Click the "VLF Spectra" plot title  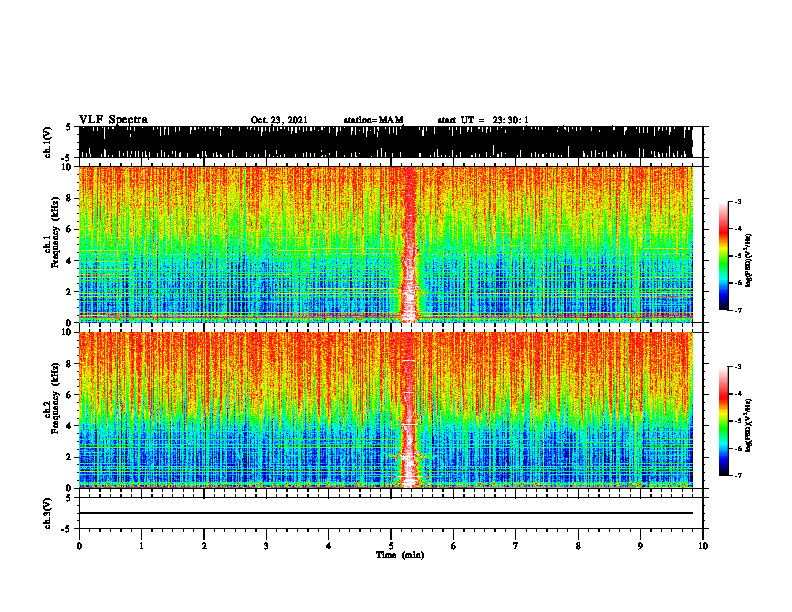point(113,120)
